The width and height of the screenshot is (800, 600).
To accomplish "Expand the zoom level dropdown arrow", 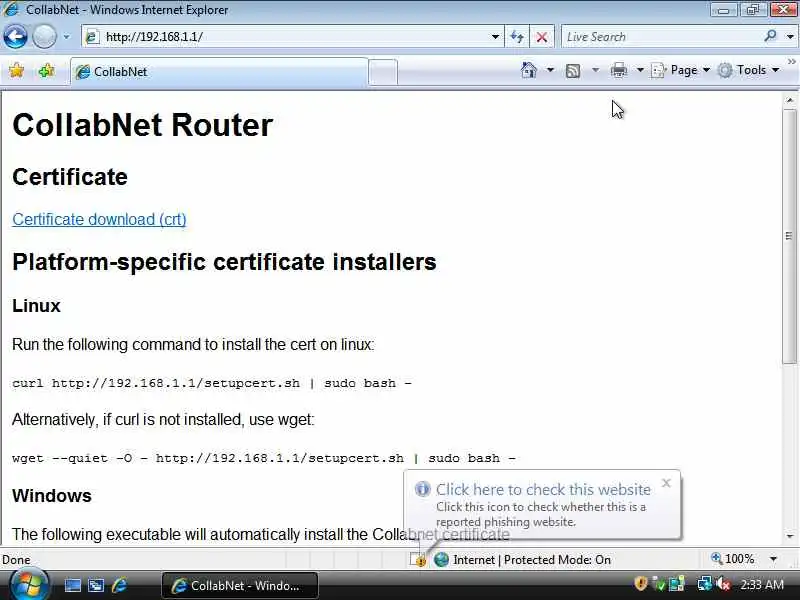I will [x=773, y=559].
